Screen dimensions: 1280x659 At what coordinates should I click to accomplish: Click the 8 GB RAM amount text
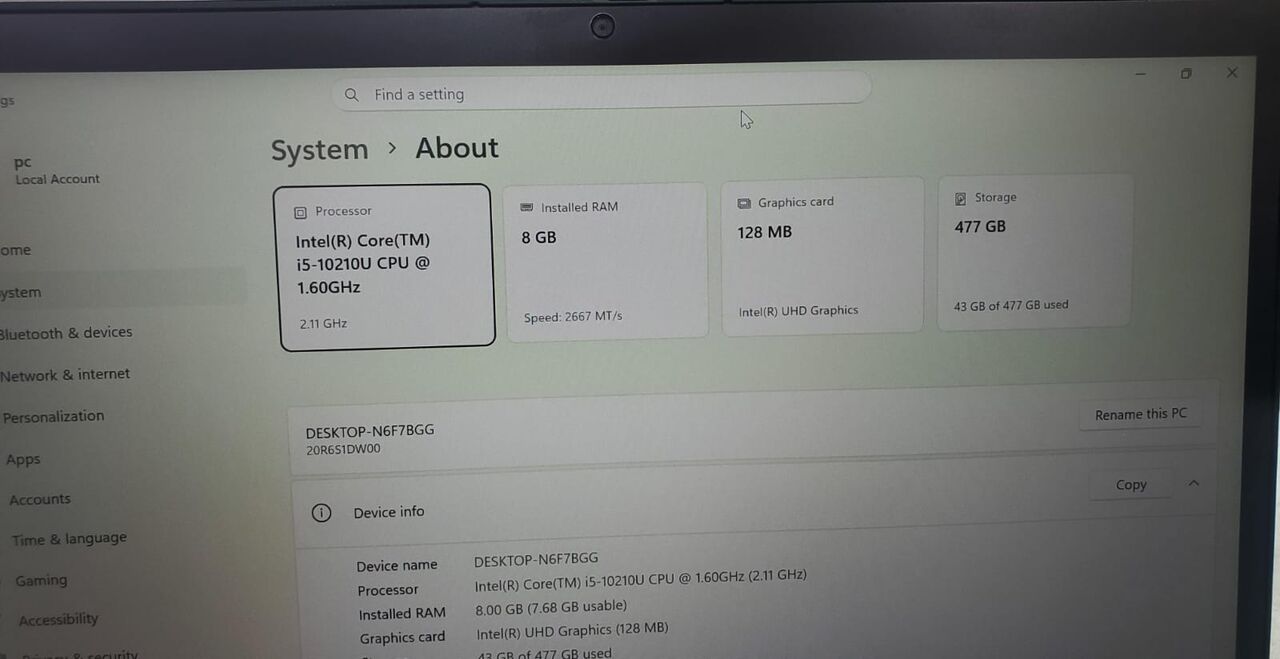[x=539, y=238]
